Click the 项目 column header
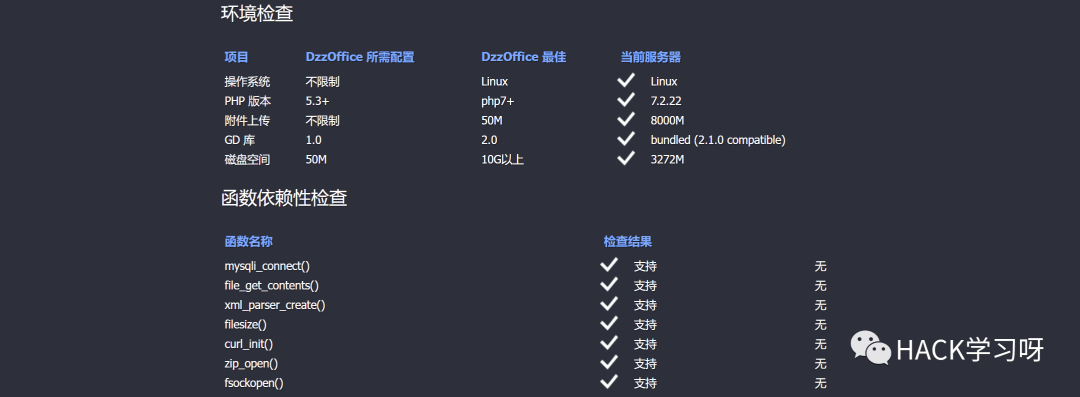This screenshot has width=1080, height=397. (x=236, y=57)
